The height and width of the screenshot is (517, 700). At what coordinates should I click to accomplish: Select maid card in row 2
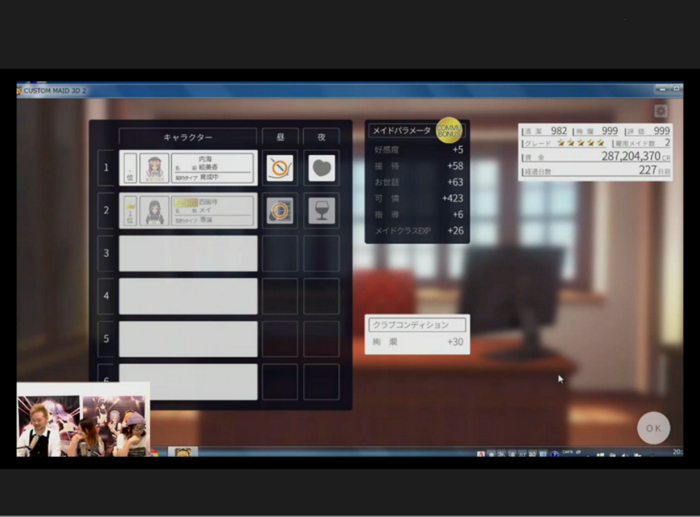point(188,210)
